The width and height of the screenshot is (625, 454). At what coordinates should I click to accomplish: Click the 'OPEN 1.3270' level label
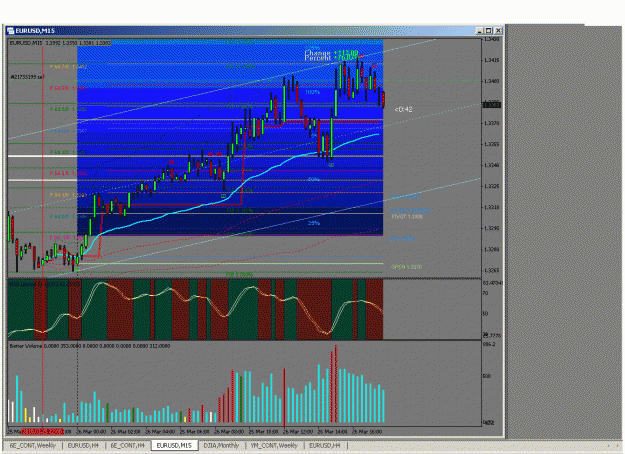pos(406,267)
